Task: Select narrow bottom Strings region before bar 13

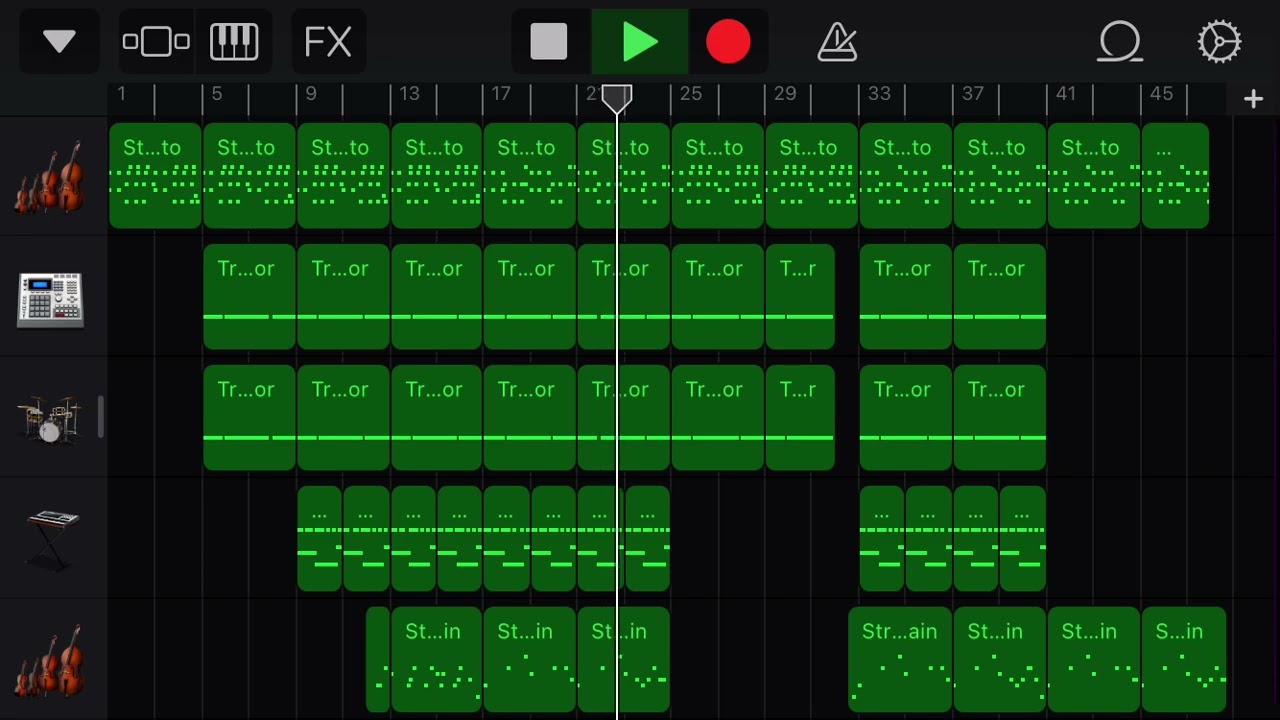Action: (378, 660)
